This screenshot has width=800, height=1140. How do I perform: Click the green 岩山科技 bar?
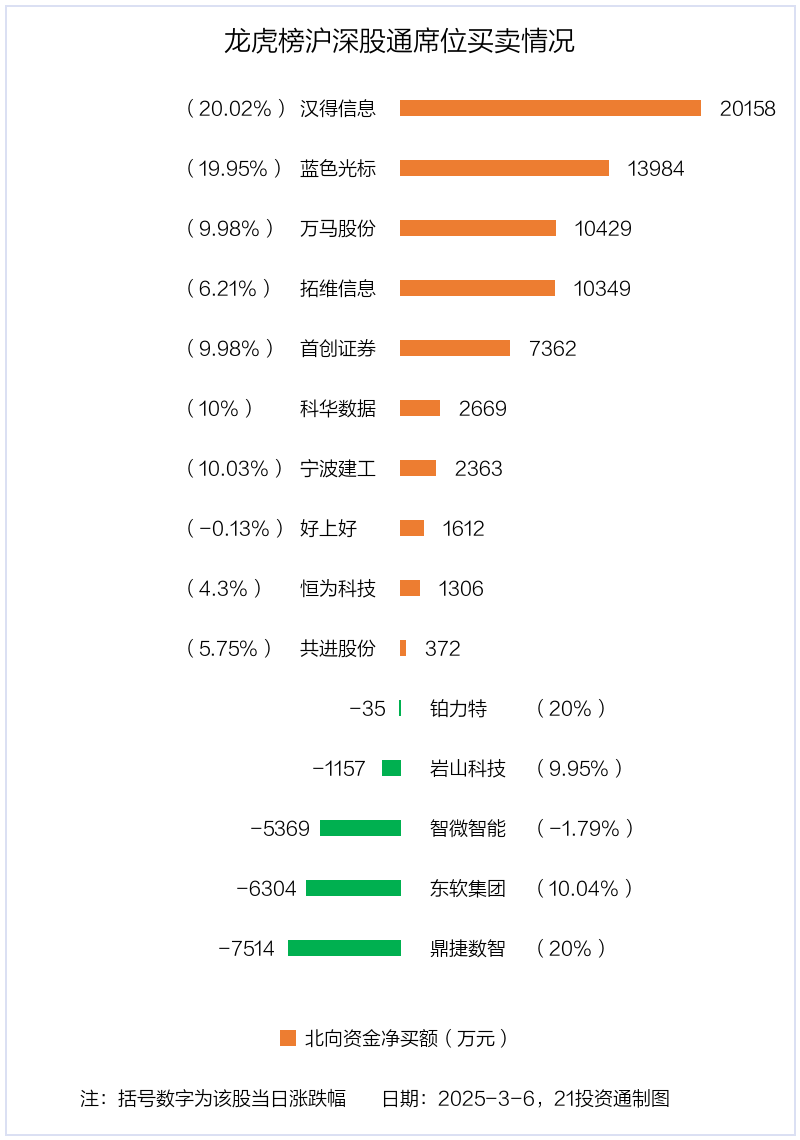pyautogui.click(x=391, y=768)
